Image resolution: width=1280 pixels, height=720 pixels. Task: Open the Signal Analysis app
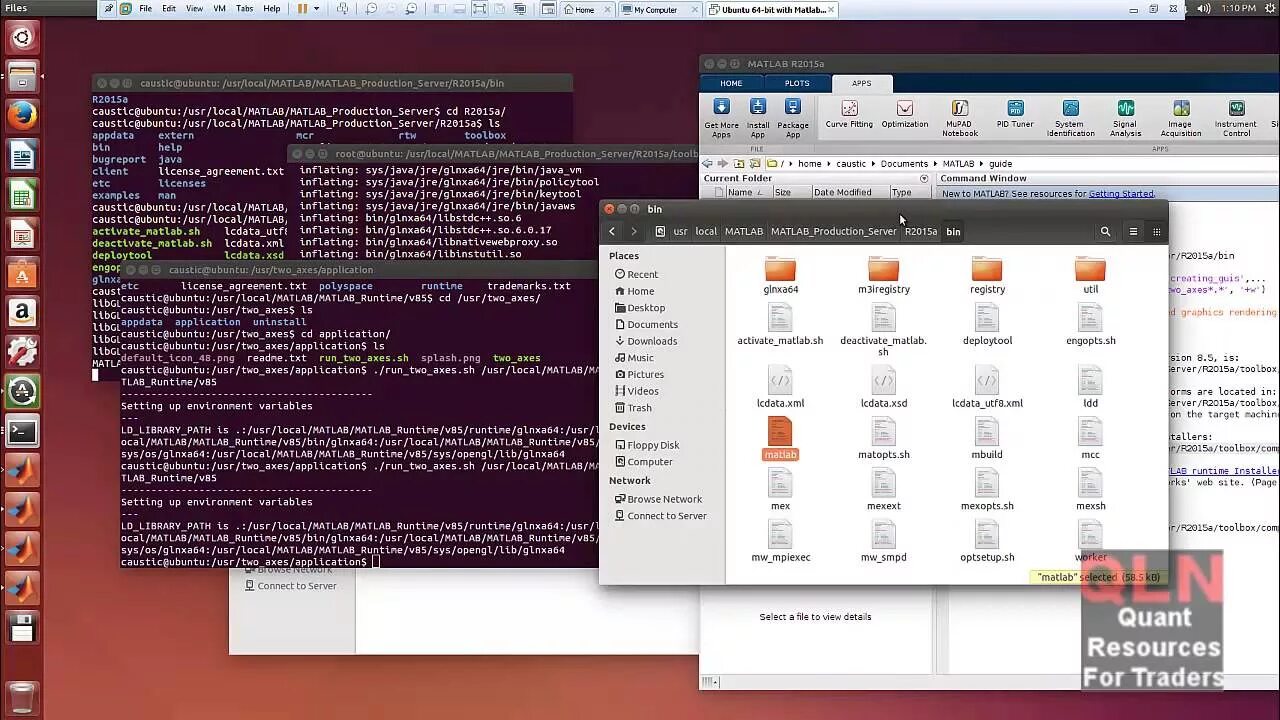[x=1125, y=118]
